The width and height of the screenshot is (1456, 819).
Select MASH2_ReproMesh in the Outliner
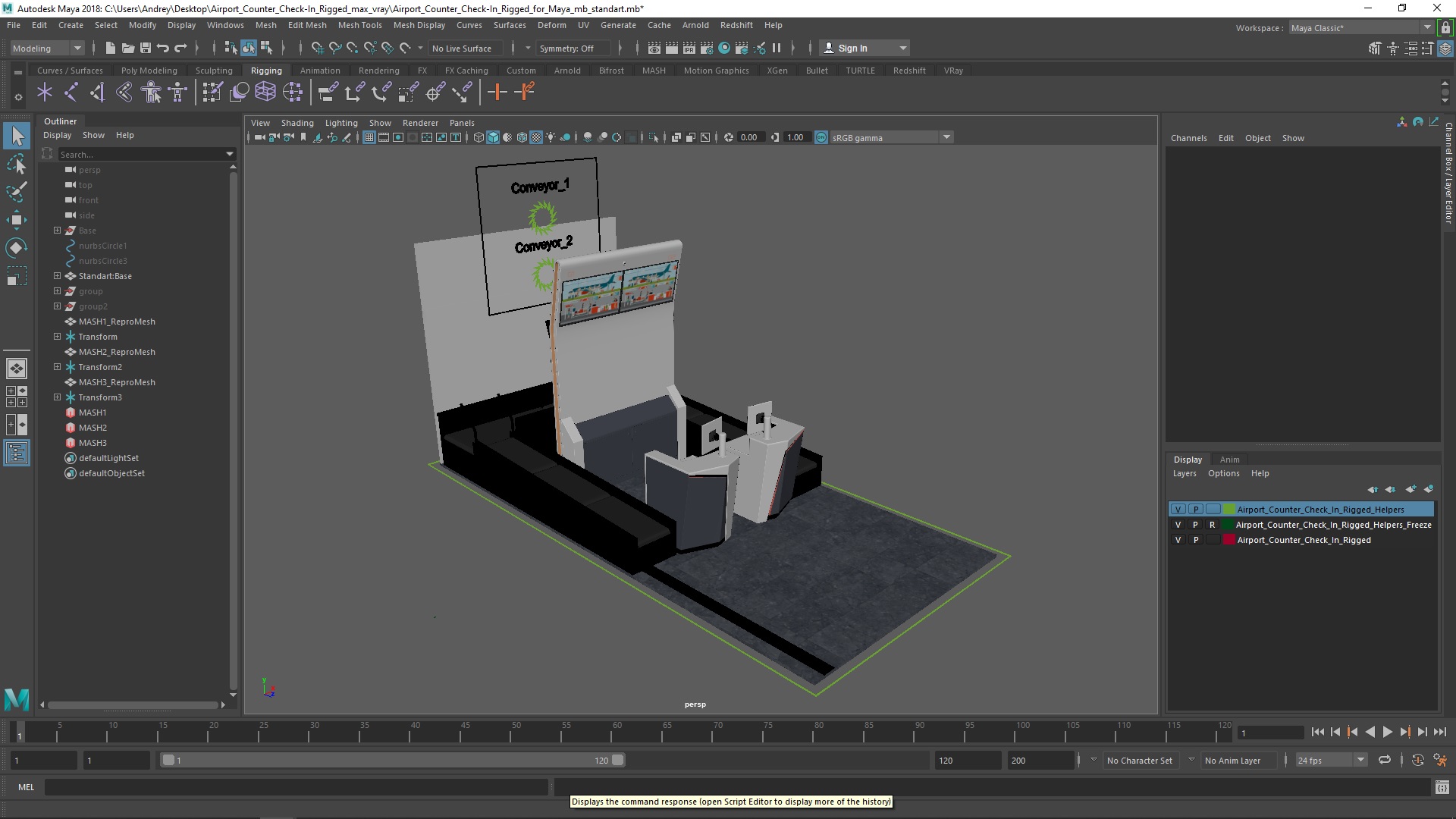coord(117,352)
